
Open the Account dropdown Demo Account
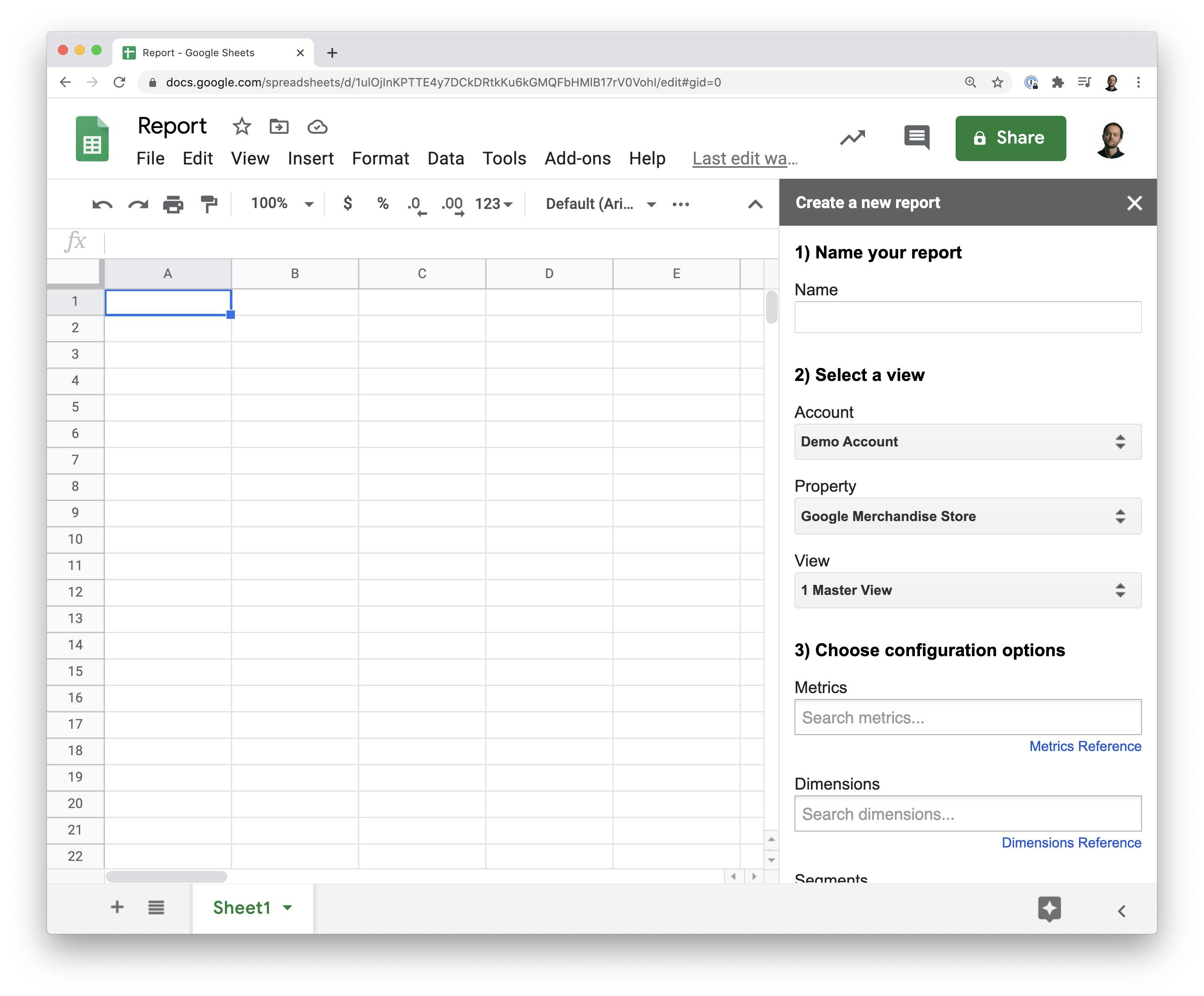(967, 441)
